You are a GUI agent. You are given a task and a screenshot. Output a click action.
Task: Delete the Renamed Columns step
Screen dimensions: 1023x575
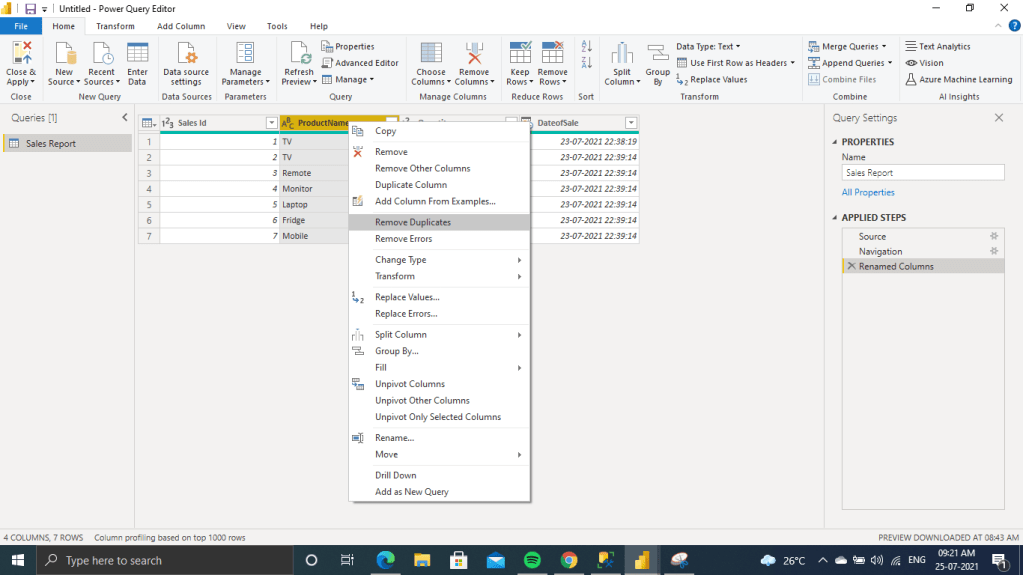[x=851, y=267]
